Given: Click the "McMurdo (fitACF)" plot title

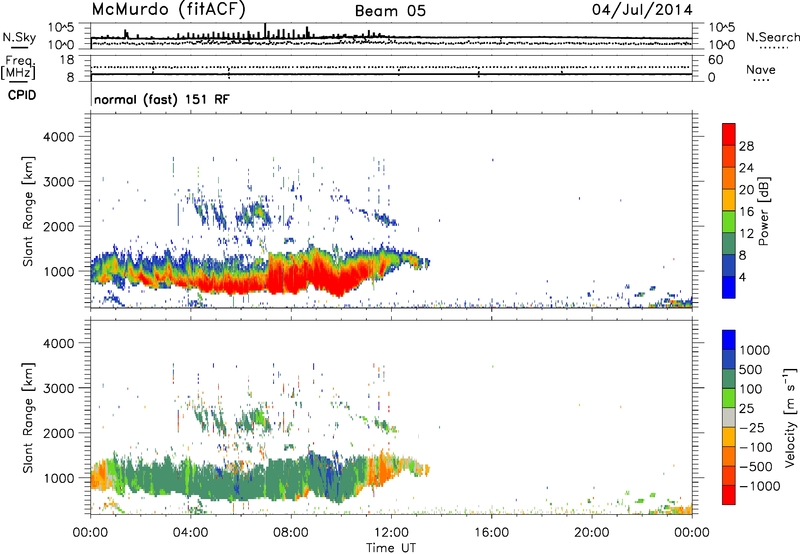Looking at the screenshot, I should click(168, 9).
